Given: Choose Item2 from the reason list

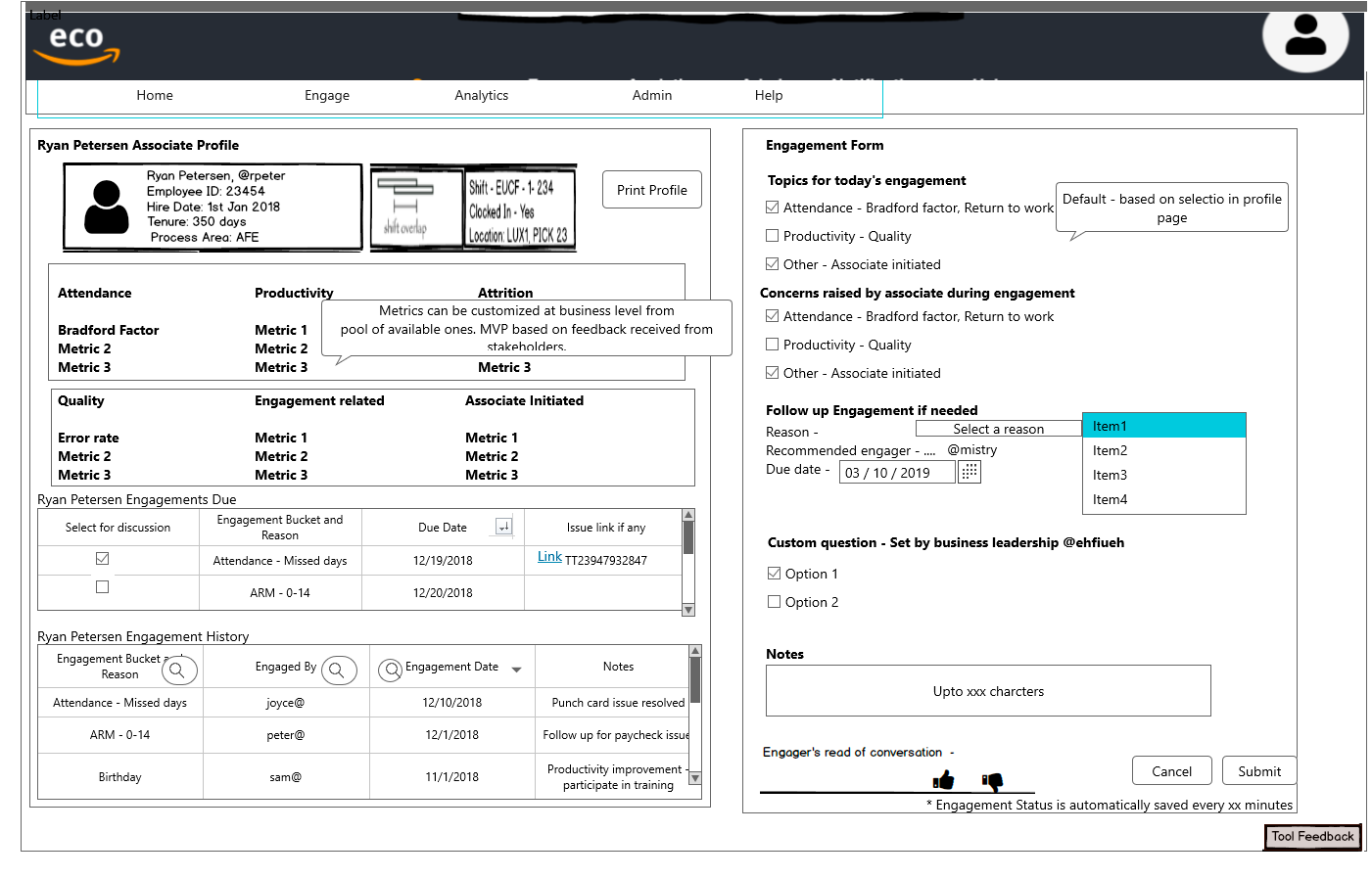Looking at the screenshot, I should 1110,450.
